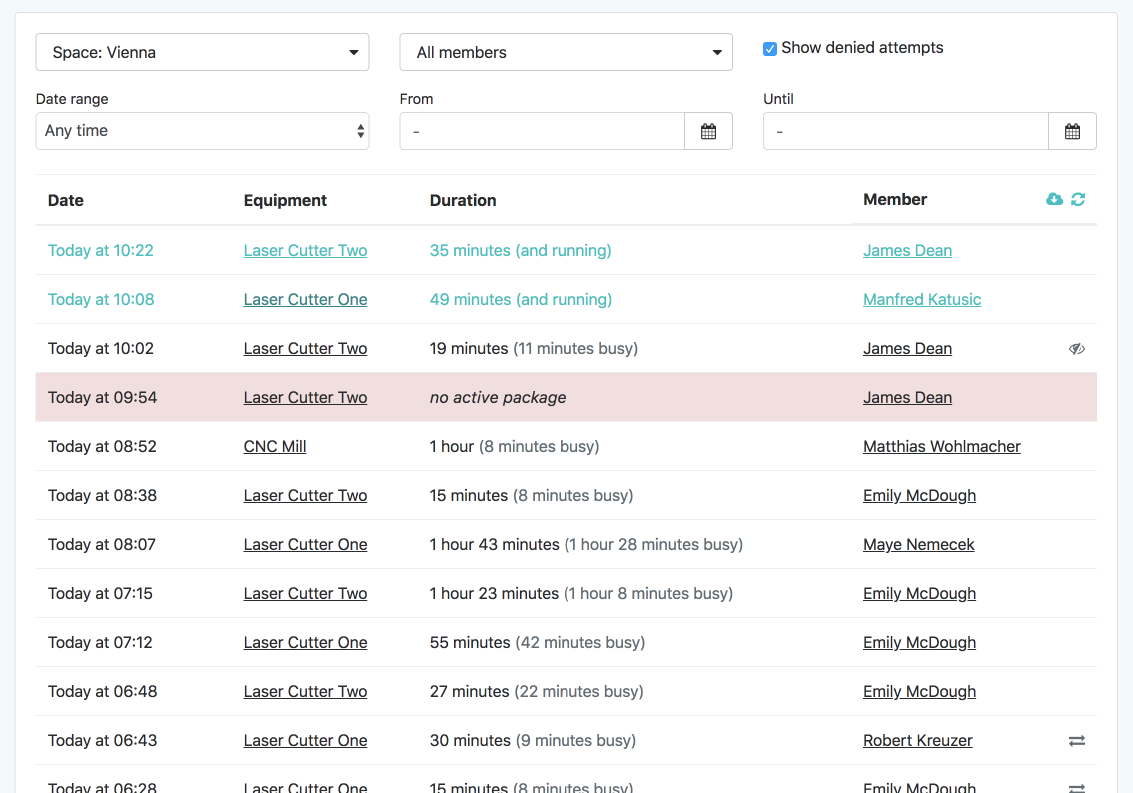The width and height of the screenshot is (1133, 793).
Task: Click into the Until date field
Action: (x=905, y=131)
